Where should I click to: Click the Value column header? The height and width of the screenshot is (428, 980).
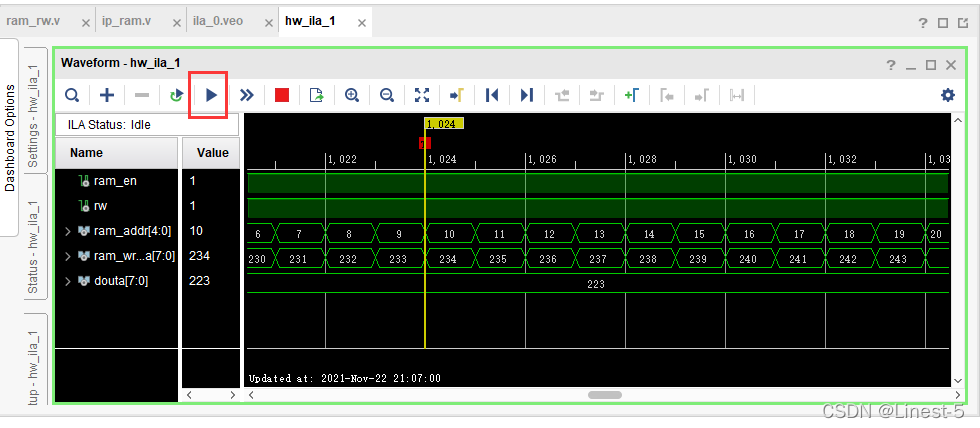[x=211, y=153]
